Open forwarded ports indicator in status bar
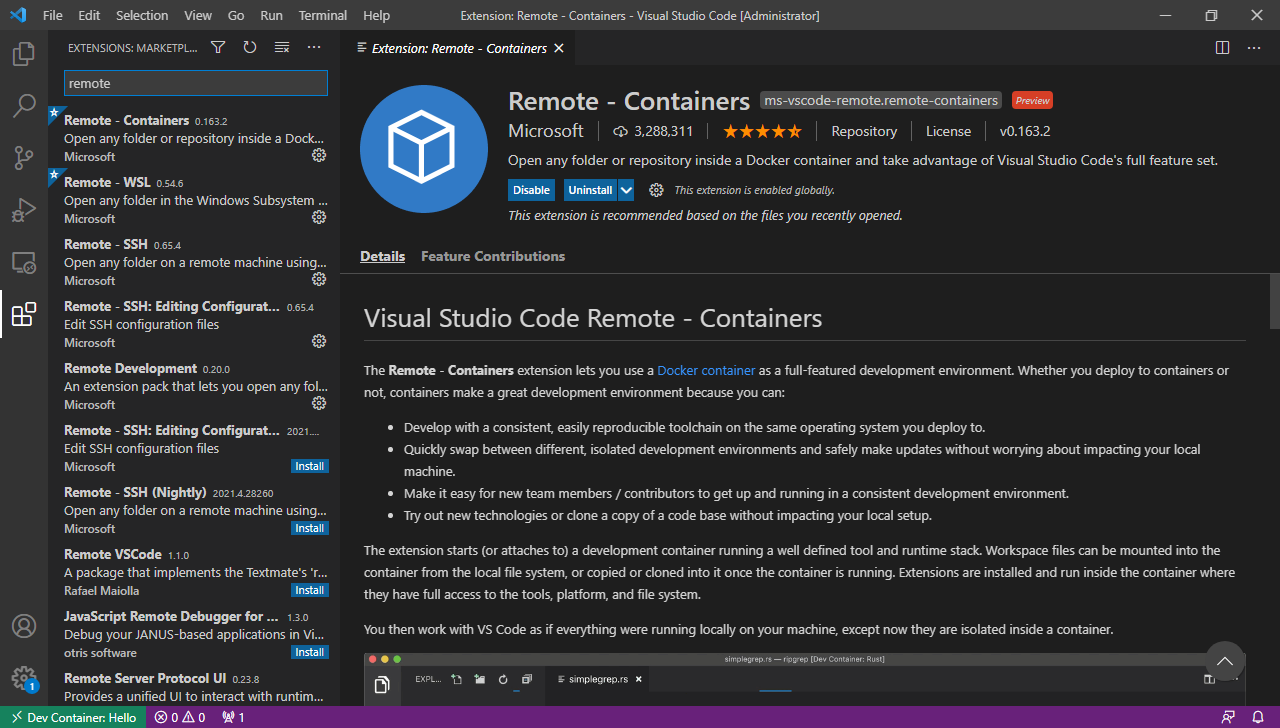Viewport: 1280px width, 728px height. click(233, 717)
